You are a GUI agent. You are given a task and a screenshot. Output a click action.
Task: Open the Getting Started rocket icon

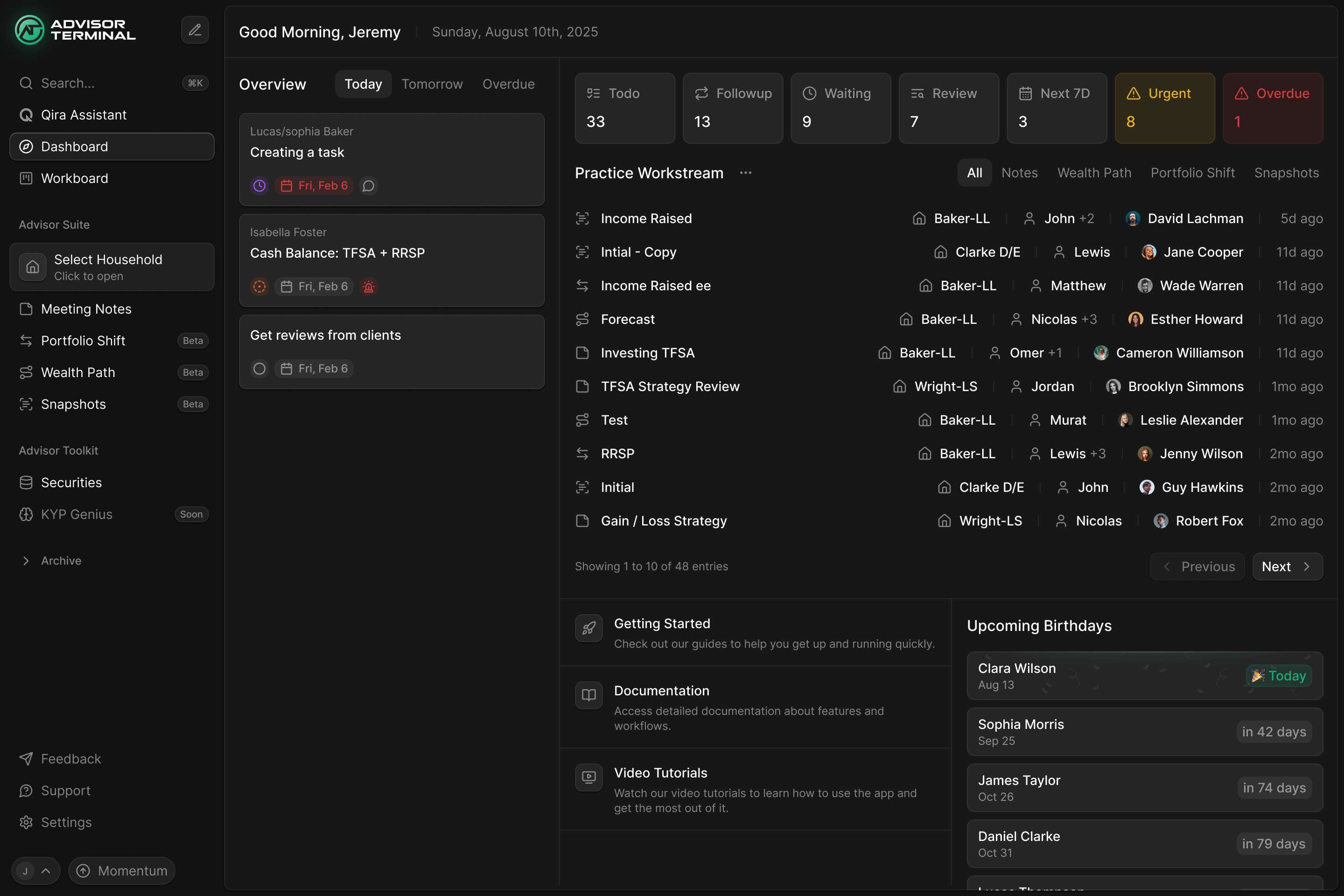pos(588,629)
